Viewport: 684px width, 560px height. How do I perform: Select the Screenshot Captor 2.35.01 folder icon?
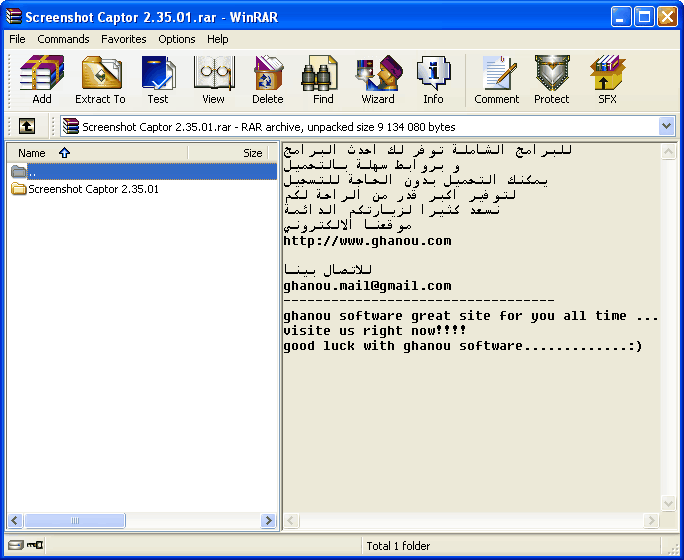18,189
